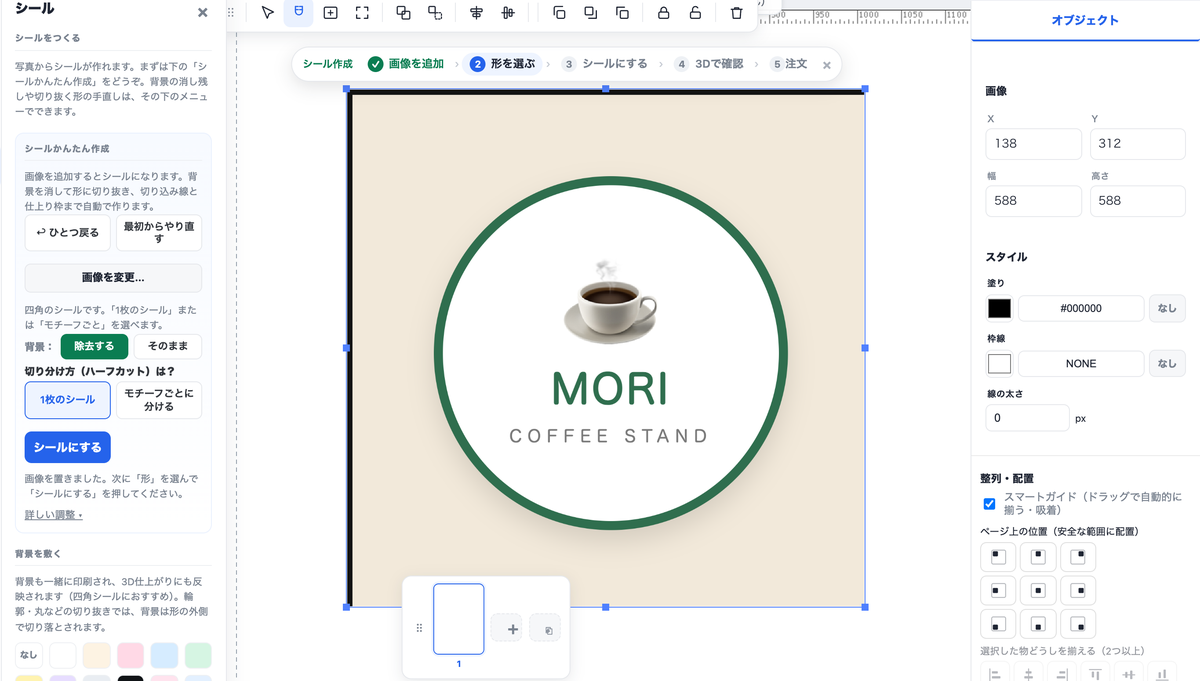Viewport: 1200px width, 681px height.
Task: Position object at top-right of page
Action: [1078, 557]
